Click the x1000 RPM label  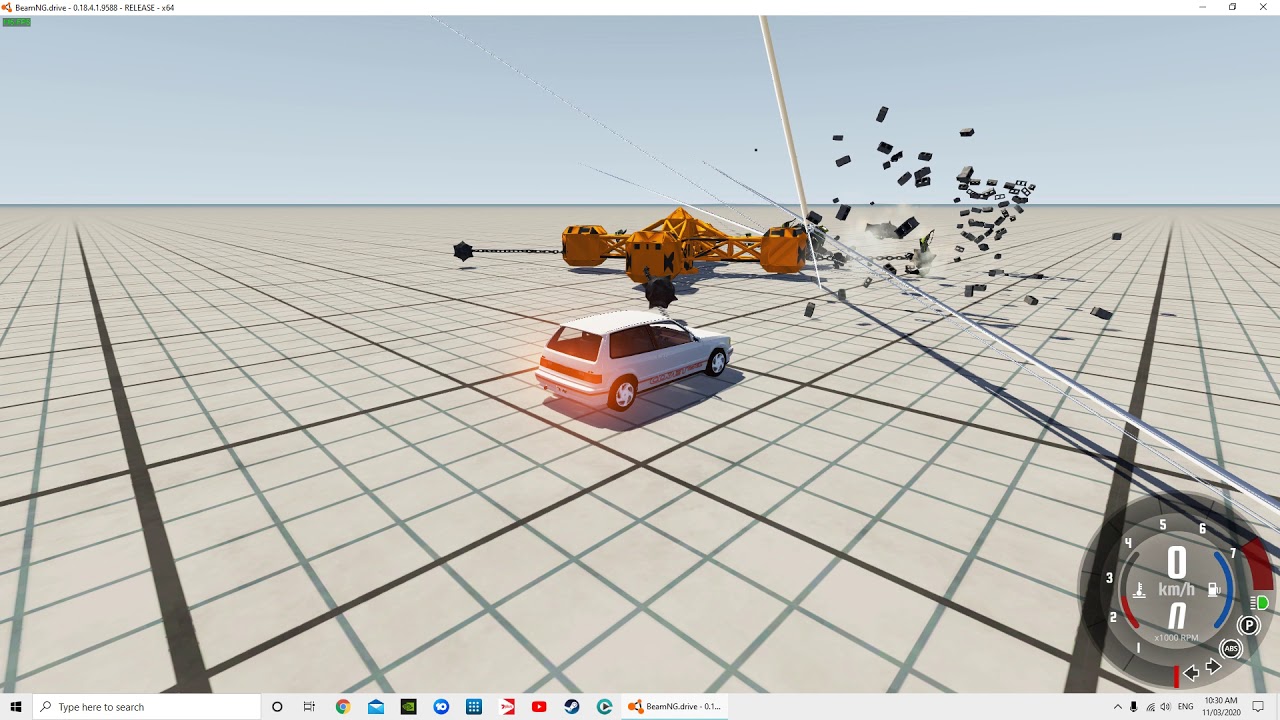point(1176,638)
